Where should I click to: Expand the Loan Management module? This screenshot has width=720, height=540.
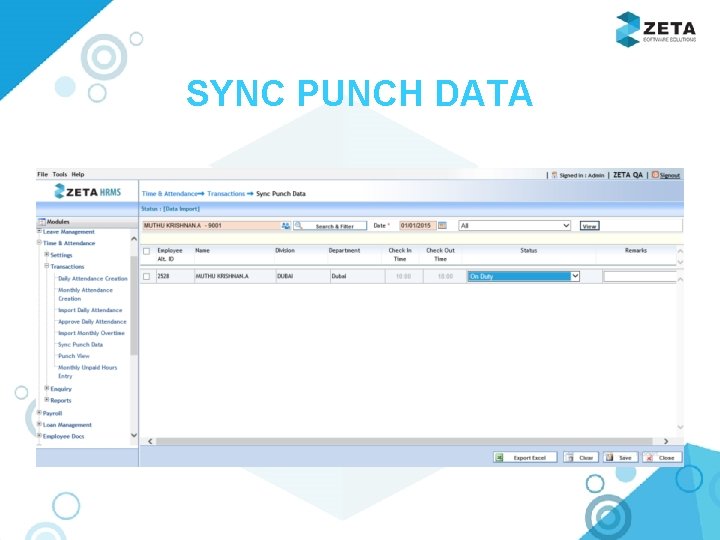tap(39, 424)
